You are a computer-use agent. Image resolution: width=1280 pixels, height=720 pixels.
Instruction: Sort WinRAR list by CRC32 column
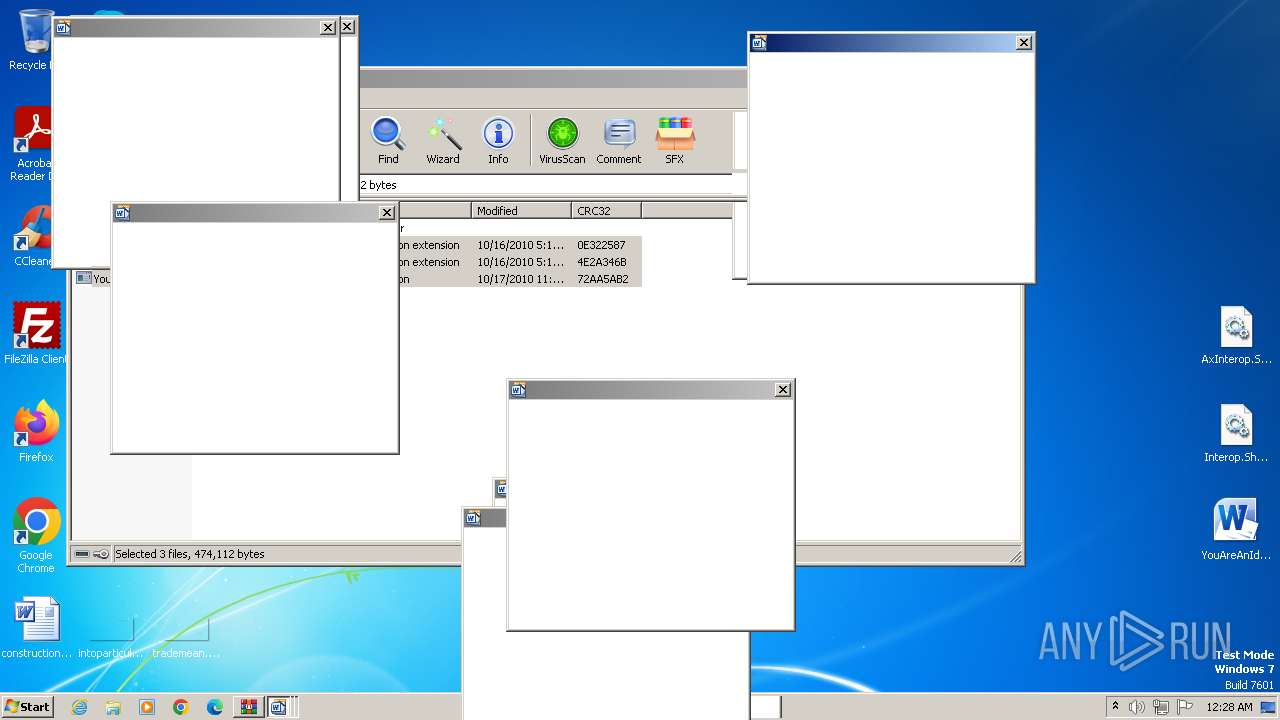(x=606, y=210)
